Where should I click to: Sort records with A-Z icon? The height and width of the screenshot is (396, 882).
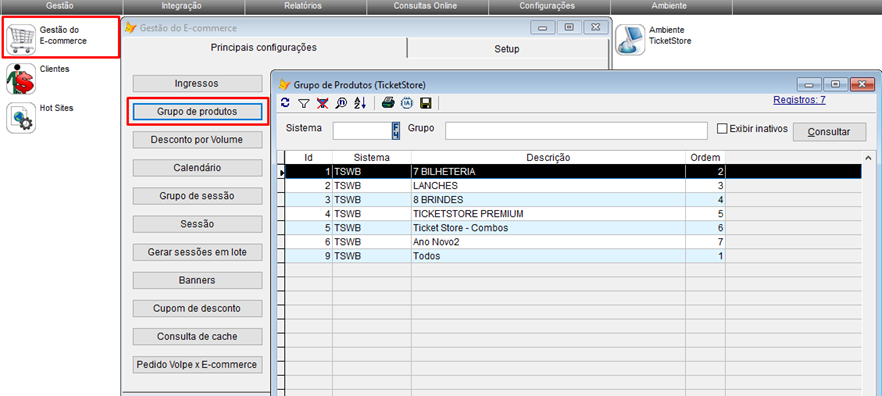(360, 102)
